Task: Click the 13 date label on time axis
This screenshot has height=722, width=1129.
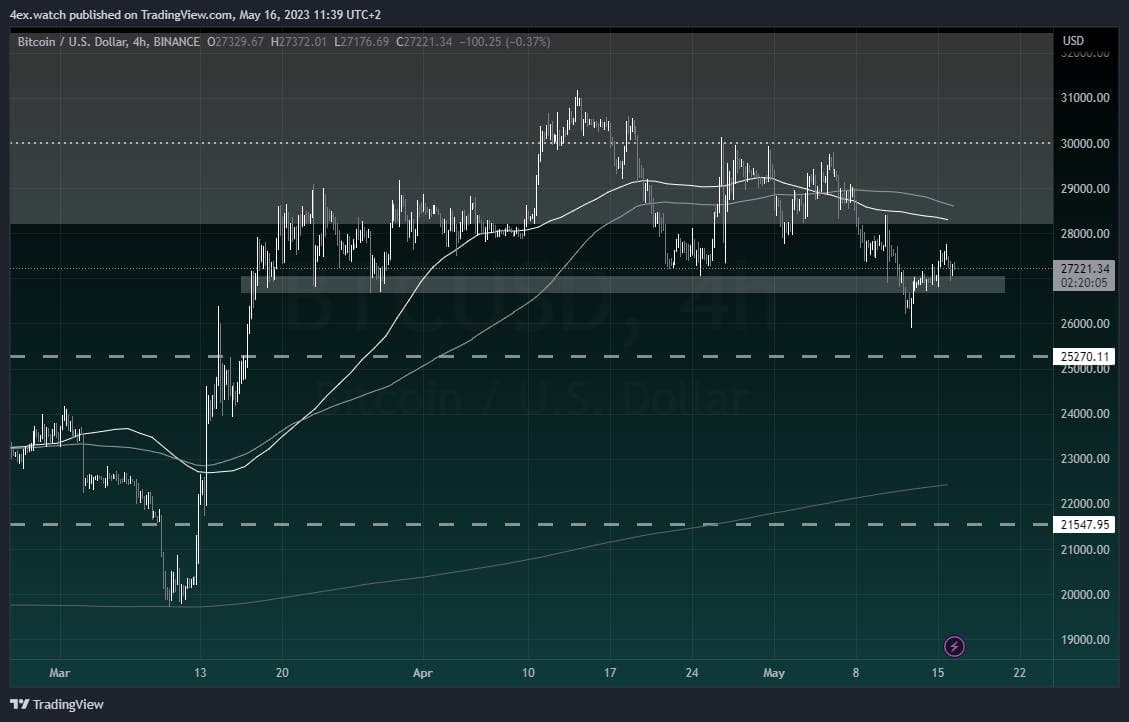Action: point(200,673)
